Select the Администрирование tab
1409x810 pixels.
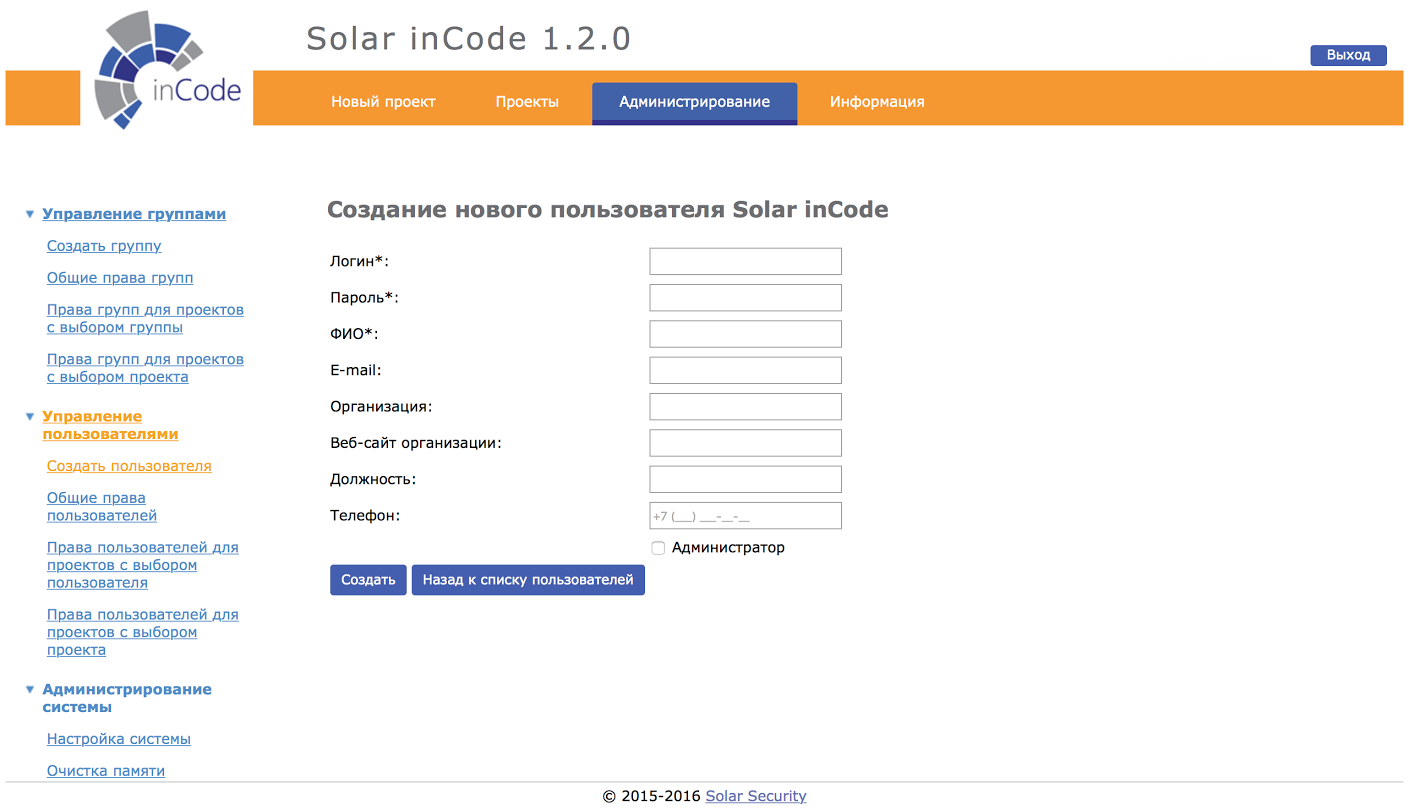[694, 102]
